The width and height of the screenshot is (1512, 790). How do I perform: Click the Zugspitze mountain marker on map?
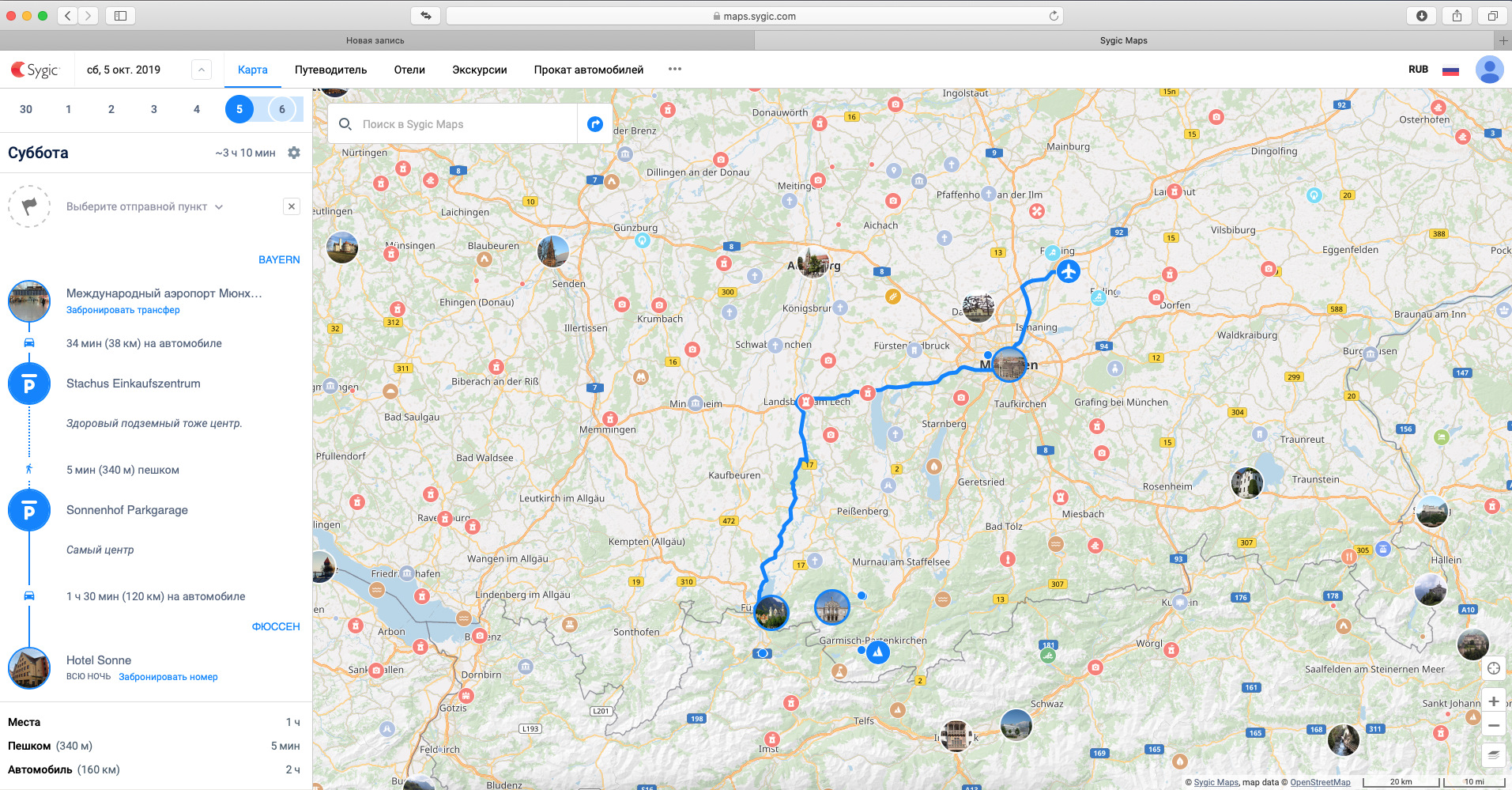(x=877, y=652)
